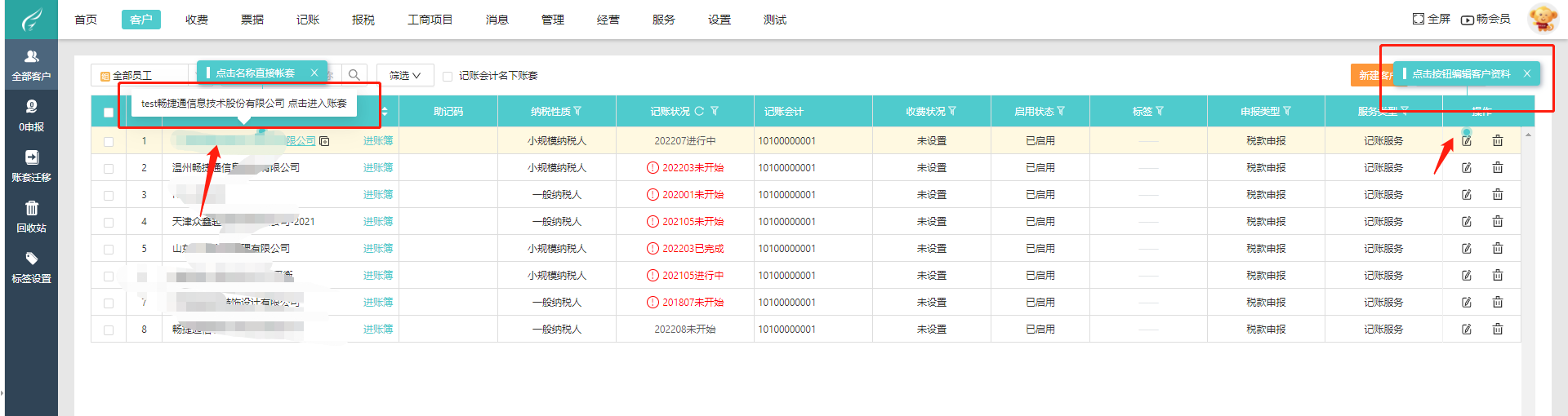
Task: Delete the customer in row 3
Action: [x=1497, y=194]
